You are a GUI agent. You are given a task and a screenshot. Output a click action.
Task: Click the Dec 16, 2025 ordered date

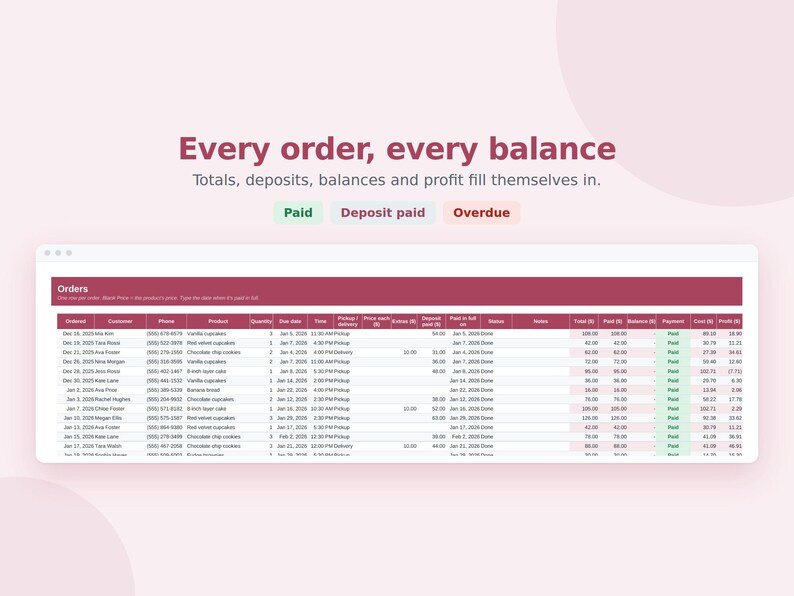coord(78,334)
